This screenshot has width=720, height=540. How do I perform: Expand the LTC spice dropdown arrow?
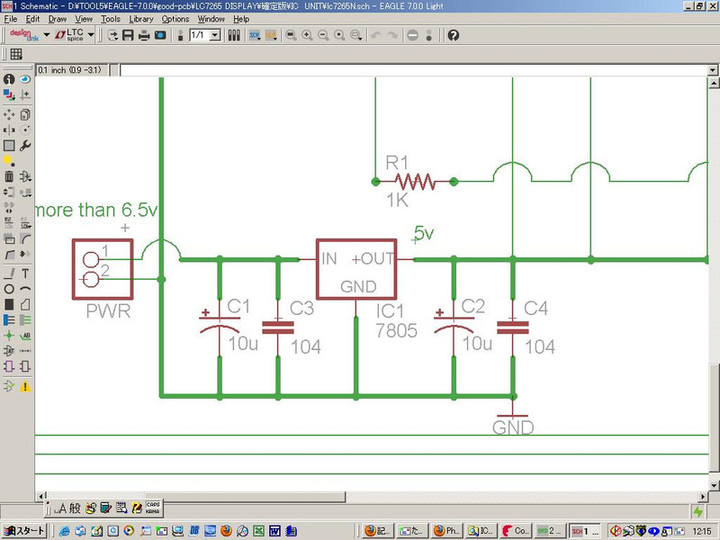tap(91, 36)
